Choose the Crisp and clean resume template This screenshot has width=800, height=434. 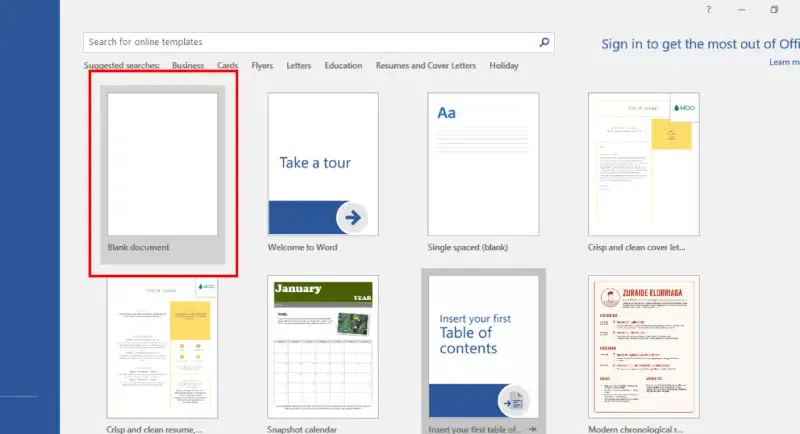click(162, 347)
